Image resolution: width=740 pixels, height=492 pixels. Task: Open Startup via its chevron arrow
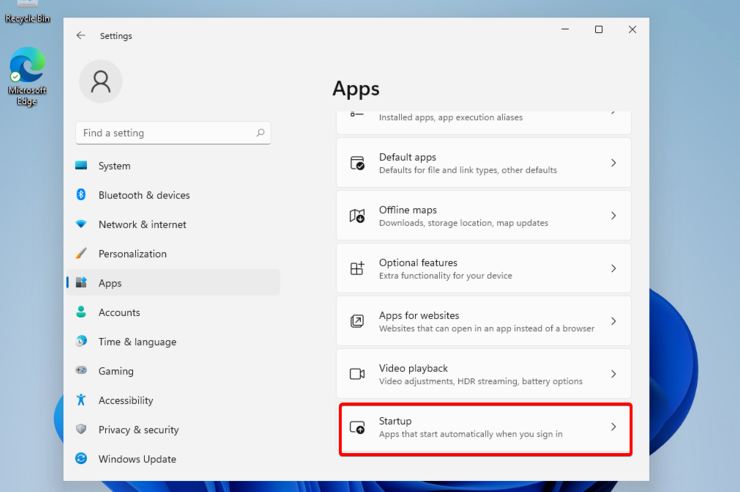click(x=613, y=427)
